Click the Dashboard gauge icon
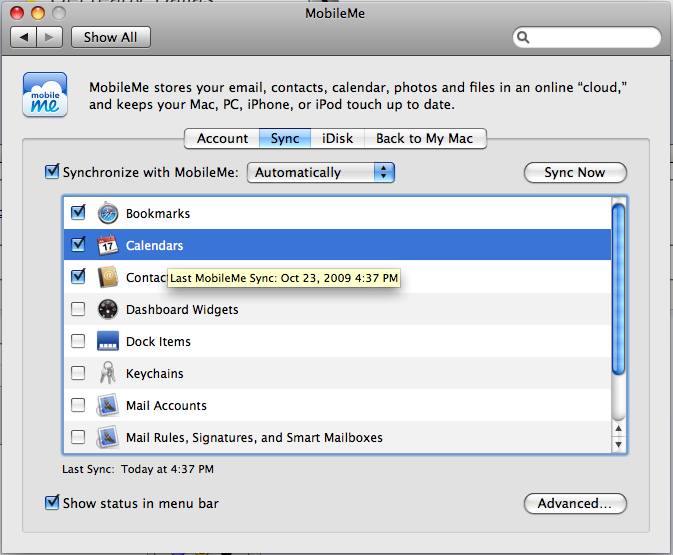Image resolution: width=673 pixels, height=555 pixels. point(108,309)
